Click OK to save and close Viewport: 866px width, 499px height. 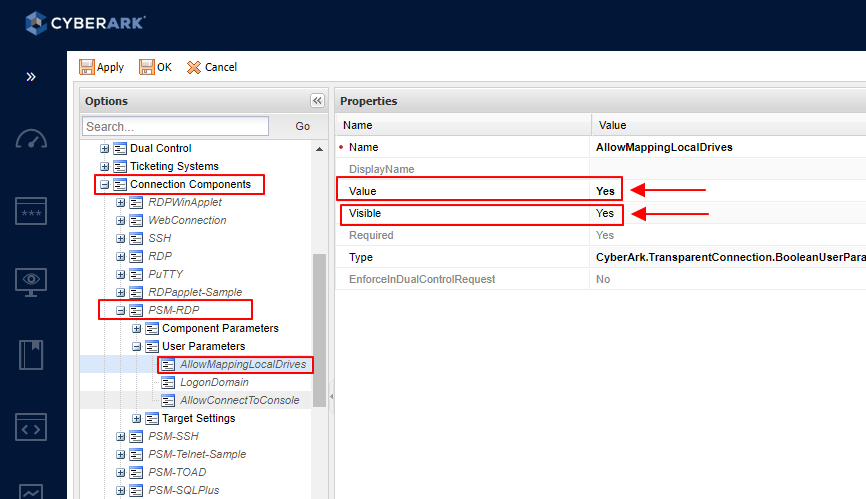point(155,67)
